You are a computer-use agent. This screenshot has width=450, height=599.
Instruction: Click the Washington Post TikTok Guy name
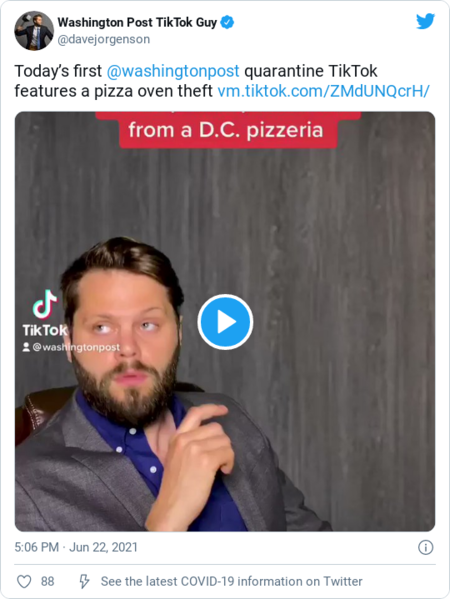[137, 23]
